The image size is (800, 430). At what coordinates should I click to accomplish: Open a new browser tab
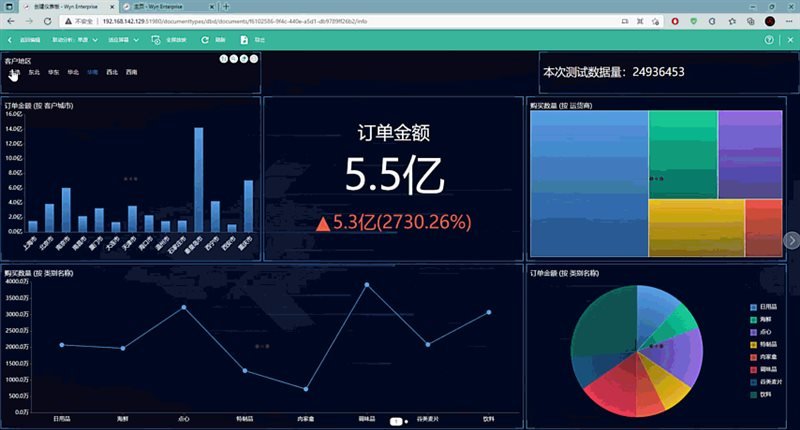[226, 6]
